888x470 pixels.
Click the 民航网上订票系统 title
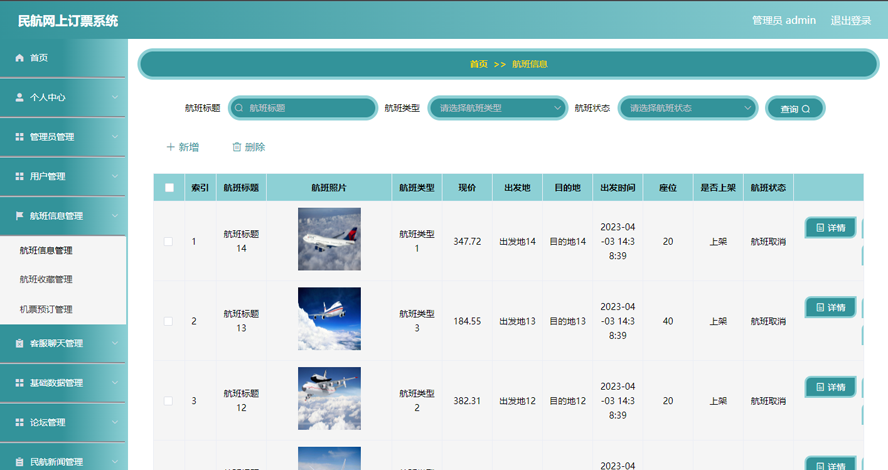click(x=68, y=21)
